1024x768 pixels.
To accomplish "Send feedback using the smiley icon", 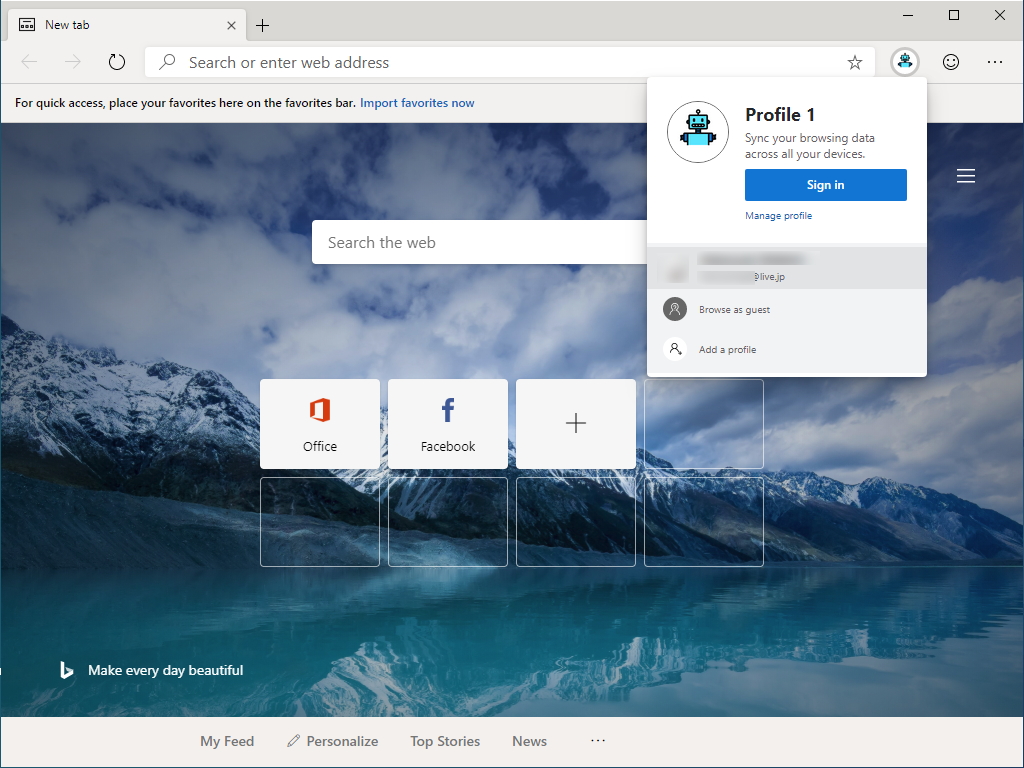I will (950, 61).
